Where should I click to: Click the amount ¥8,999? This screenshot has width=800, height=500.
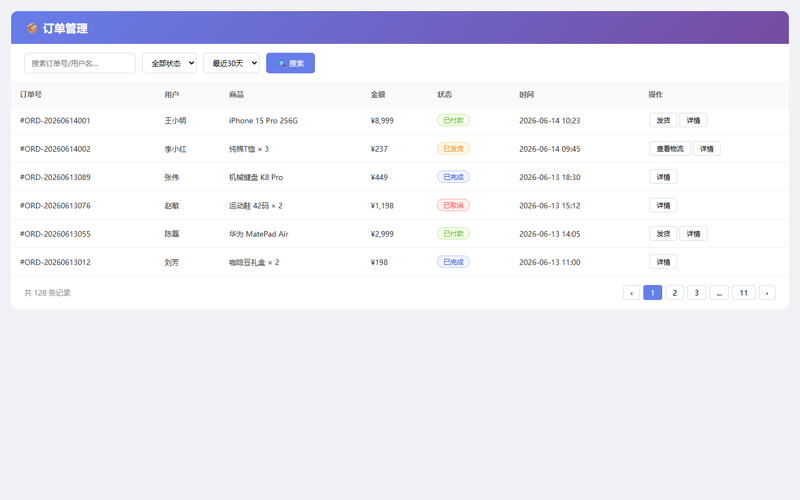click(382, 120)
